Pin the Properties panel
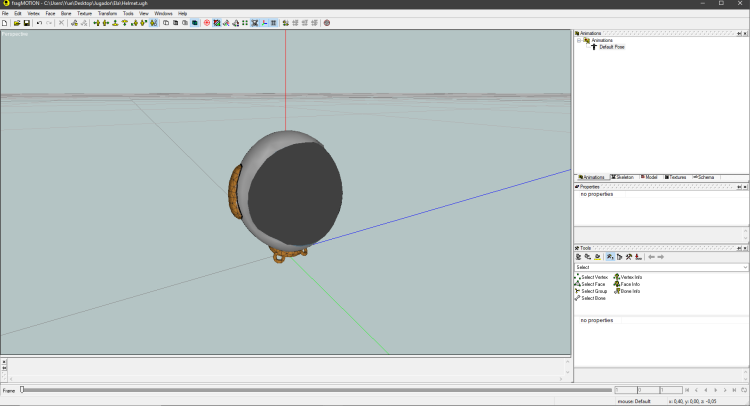 738,186
